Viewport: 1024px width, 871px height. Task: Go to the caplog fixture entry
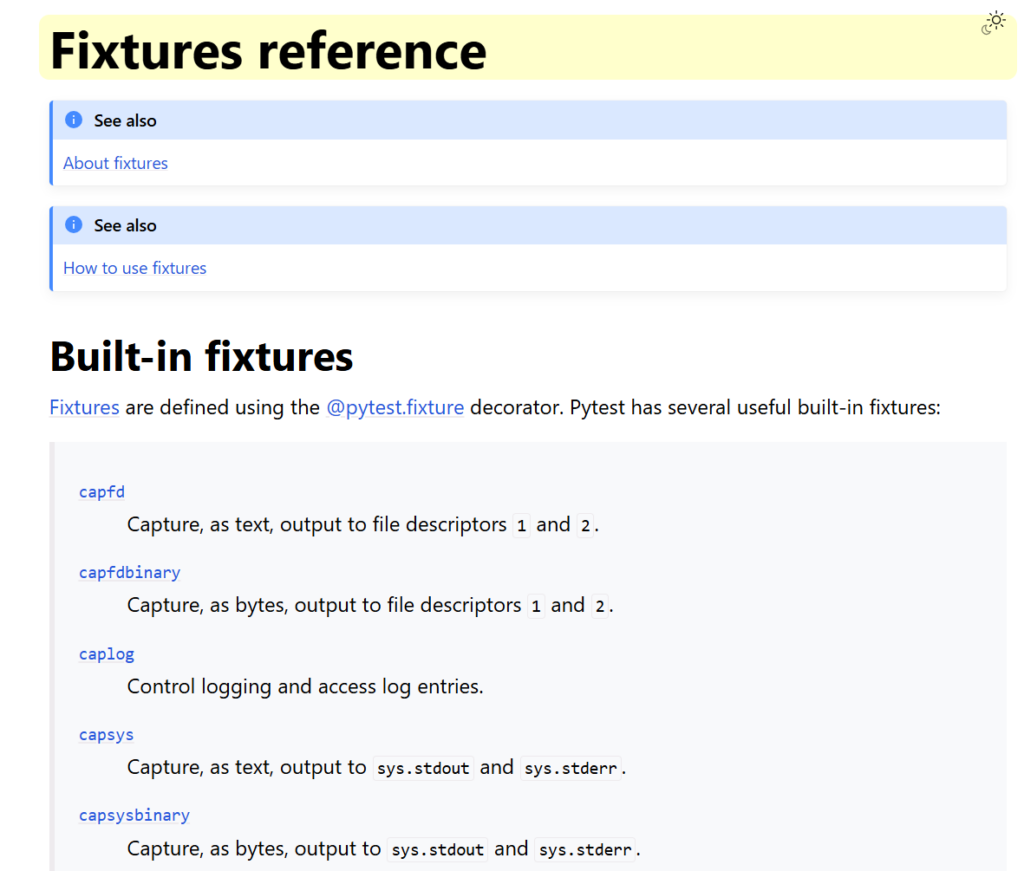point(106,654)
